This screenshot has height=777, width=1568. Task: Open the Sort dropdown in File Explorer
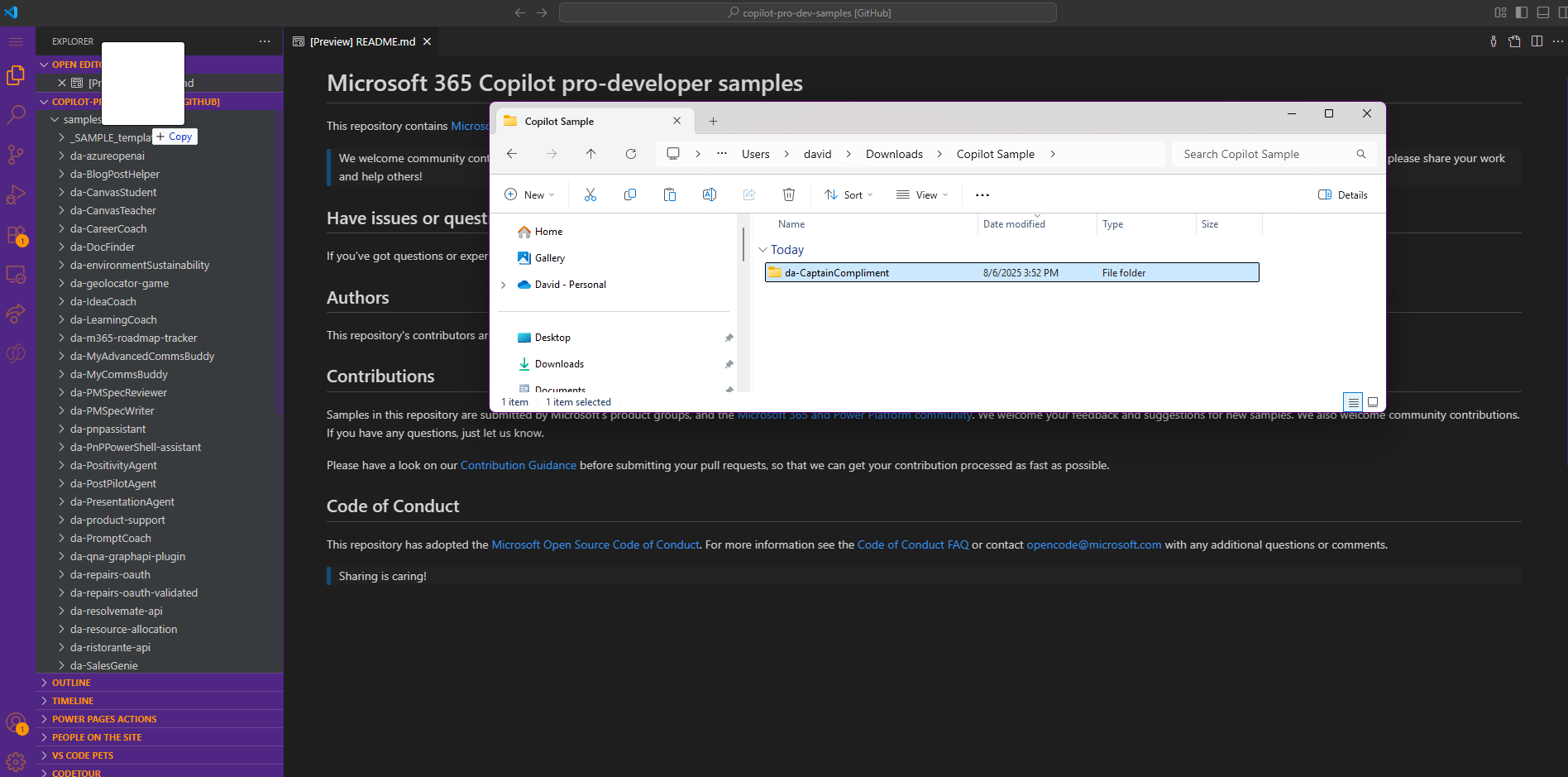[x=849, y=195]
